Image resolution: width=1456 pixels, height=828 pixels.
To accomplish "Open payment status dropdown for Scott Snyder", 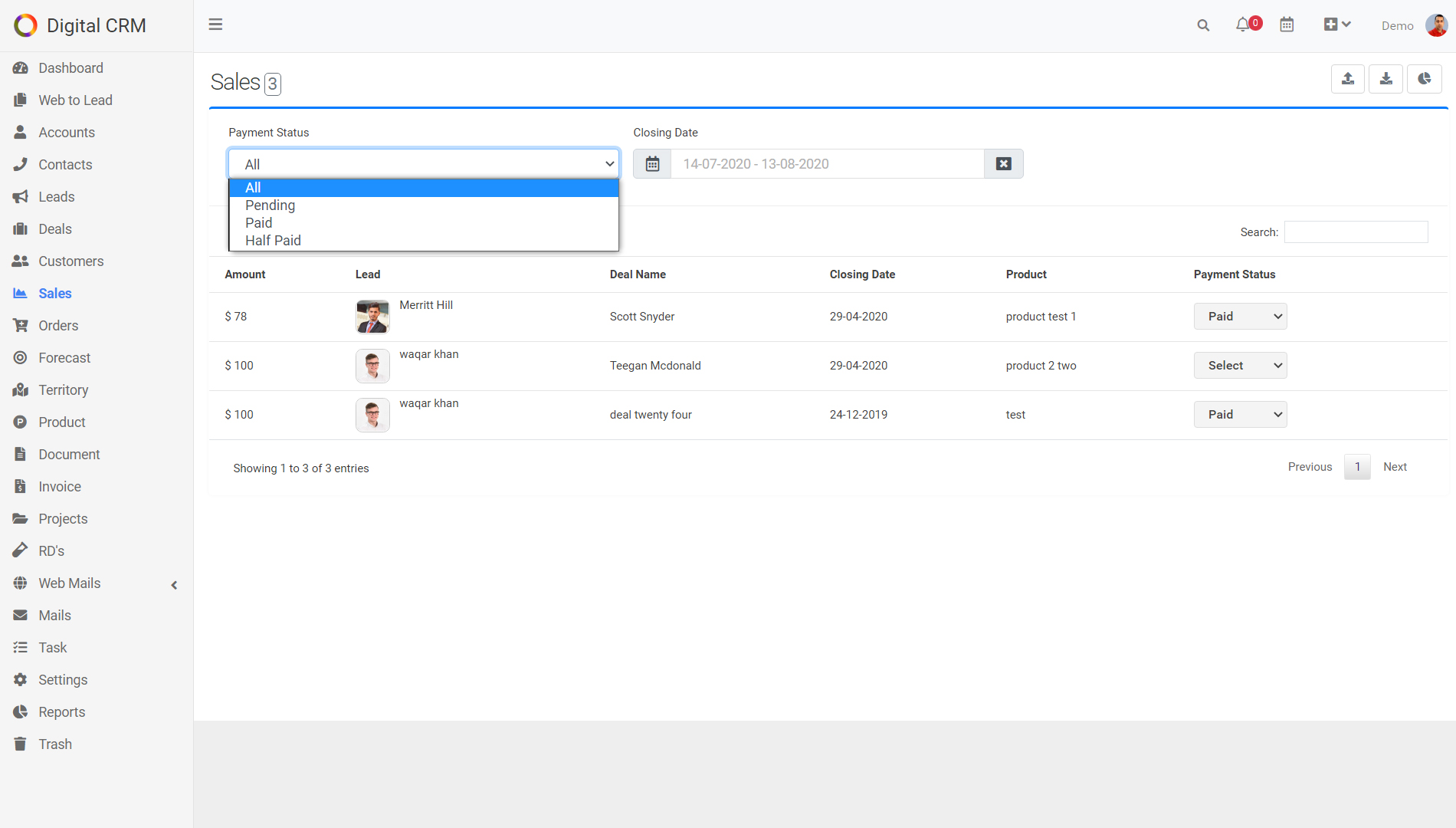I will [x=1240, y=317].
